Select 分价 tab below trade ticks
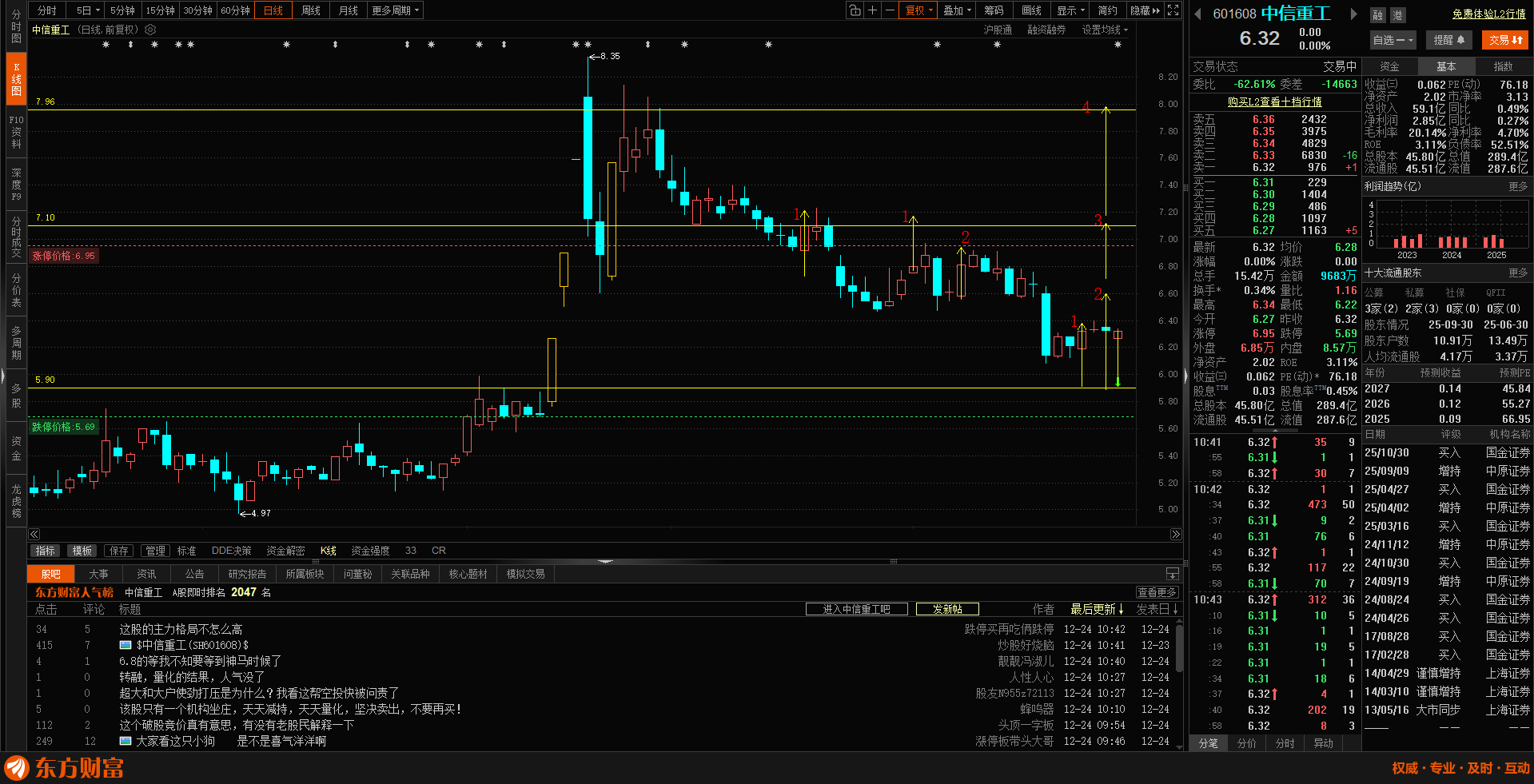This screenshot has width=1534, height=784. click(x=1246, y=743)
